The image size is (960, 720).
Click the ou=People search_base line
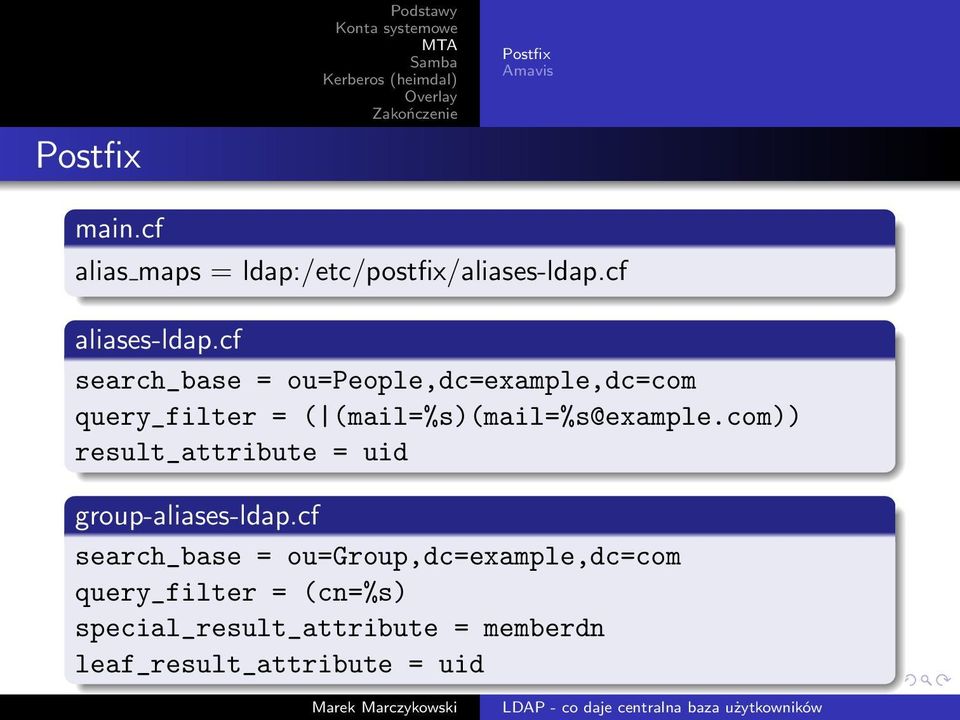tap(386, 381)
